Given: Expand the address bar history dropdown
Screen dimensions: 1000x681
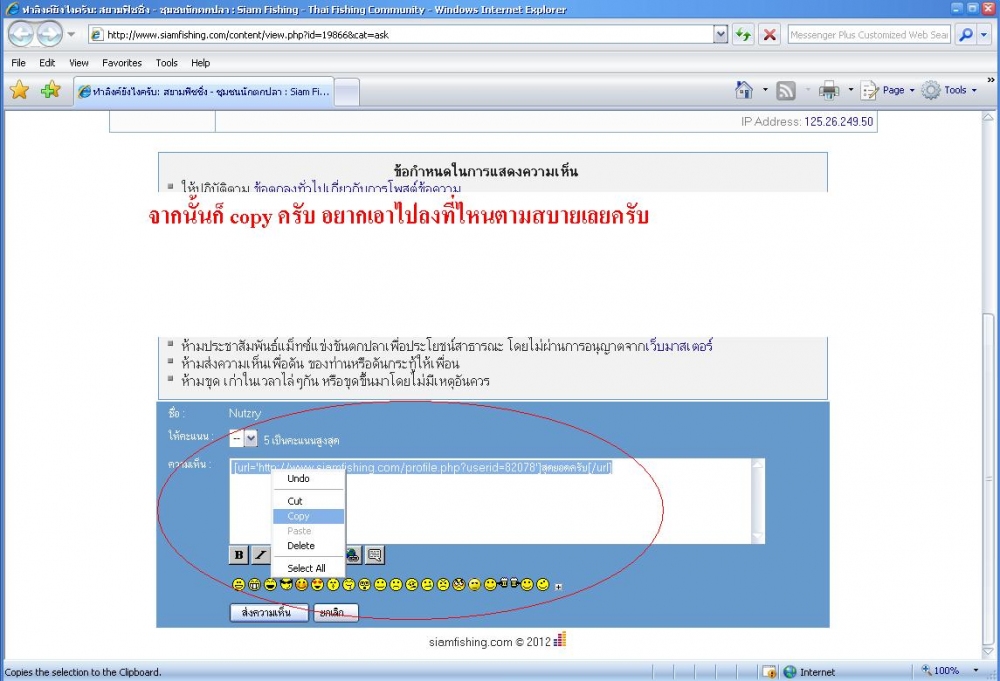Looking at the screenshot, I should point(721,34).
